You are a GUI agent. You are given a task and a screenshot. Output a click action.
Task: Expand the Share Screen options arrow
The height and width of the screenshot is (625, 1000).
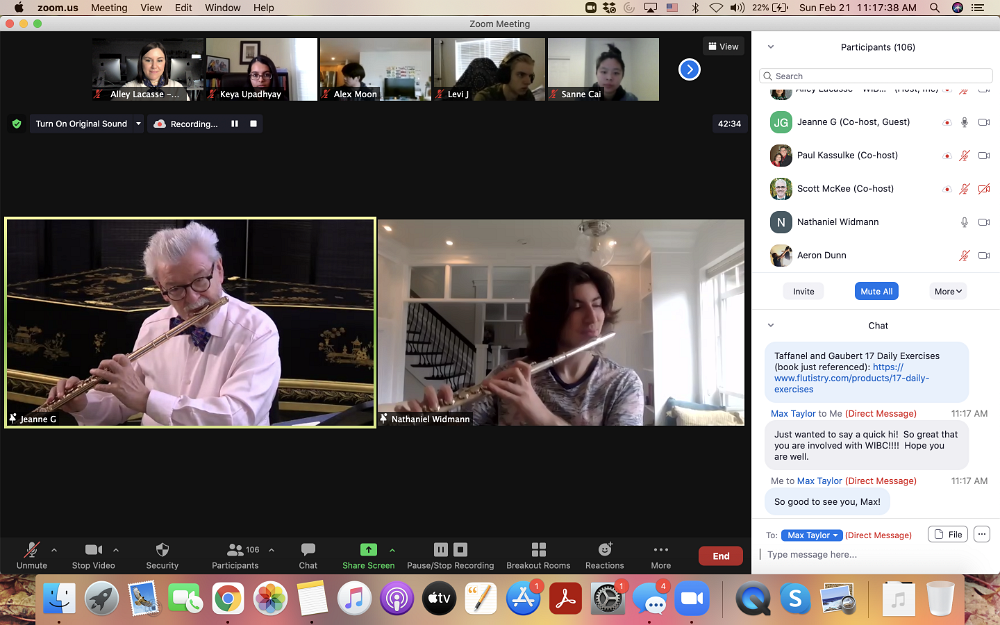(392, 550)
